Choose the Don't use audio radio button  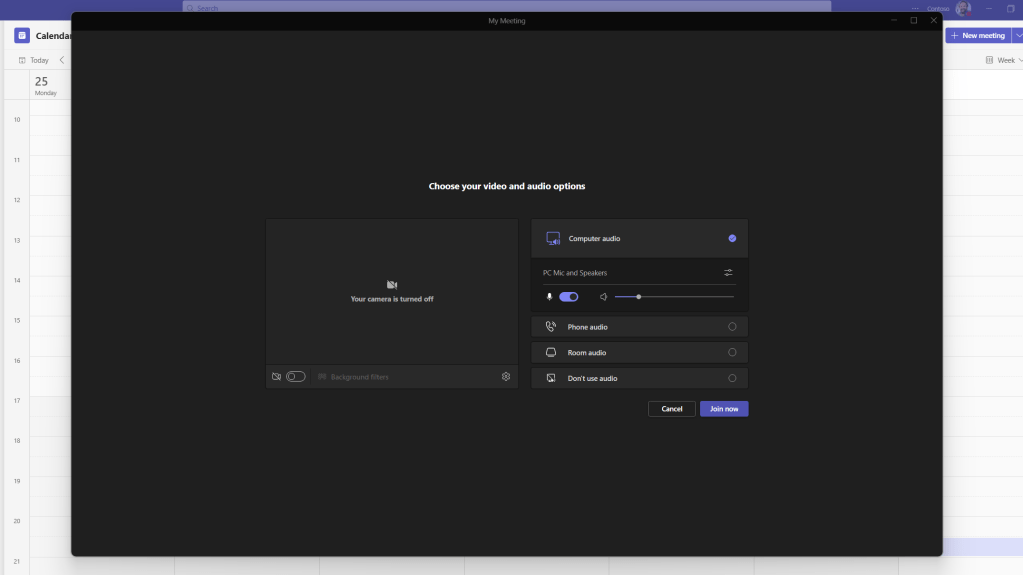click(732, 379)
